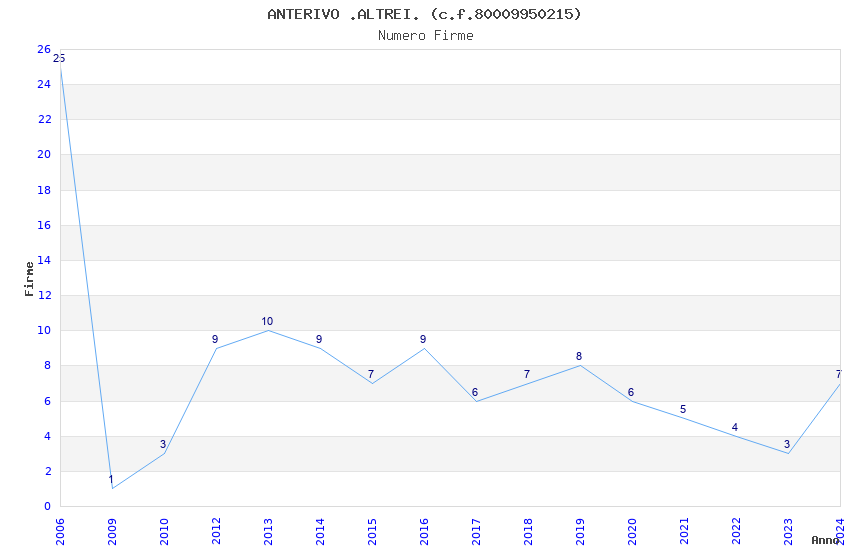The height and width of the screenshot is (550, 850).
Task: Choose the 2020 year label
Action: (x=633, y=532)
